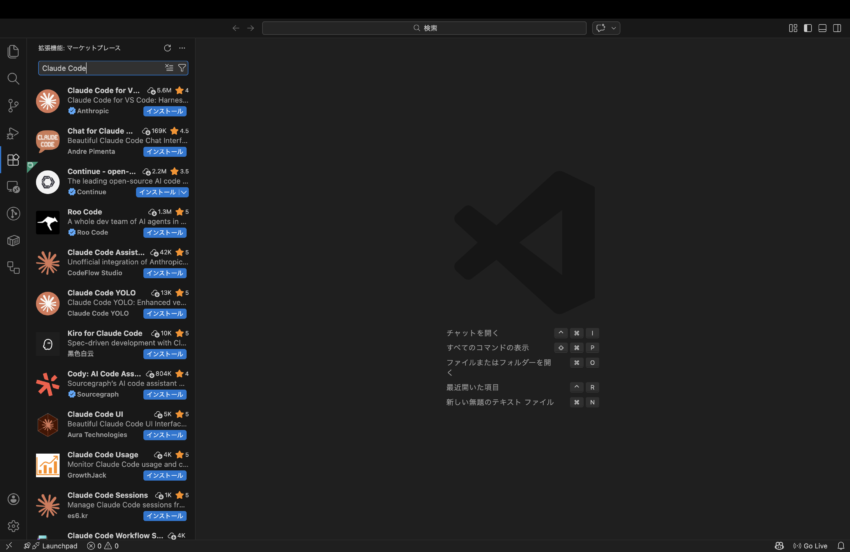
Task: Open the extensions panel more actions menu
Action: 182,48
